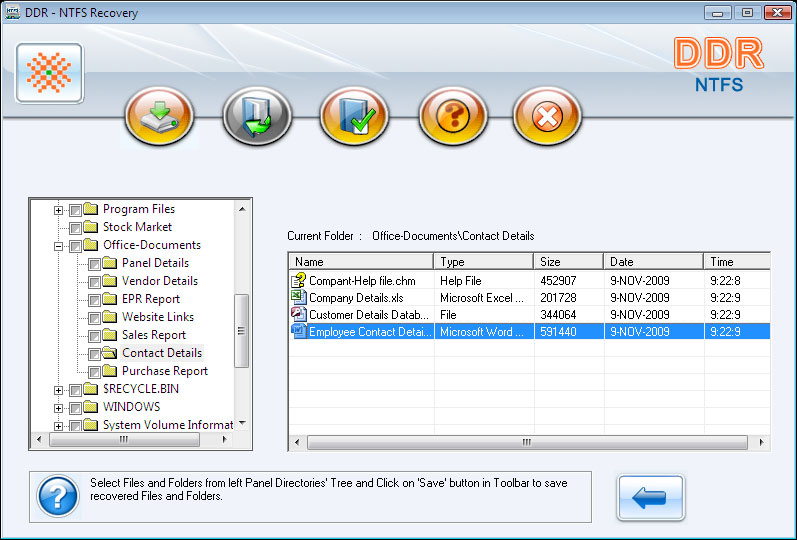
Task: Click the Help File type cell
Action: click(x=461, y=280)
